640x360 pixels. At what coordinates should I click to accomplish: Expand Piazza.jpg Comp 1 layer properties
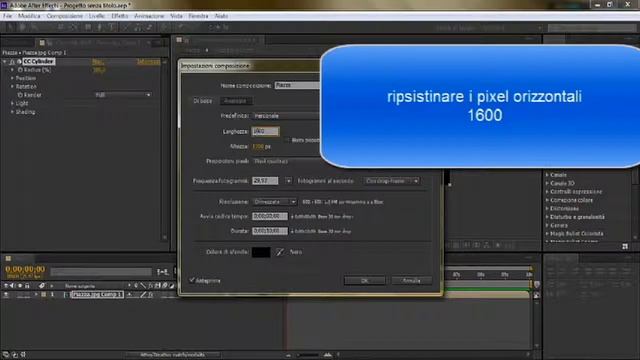coord(36,294)
